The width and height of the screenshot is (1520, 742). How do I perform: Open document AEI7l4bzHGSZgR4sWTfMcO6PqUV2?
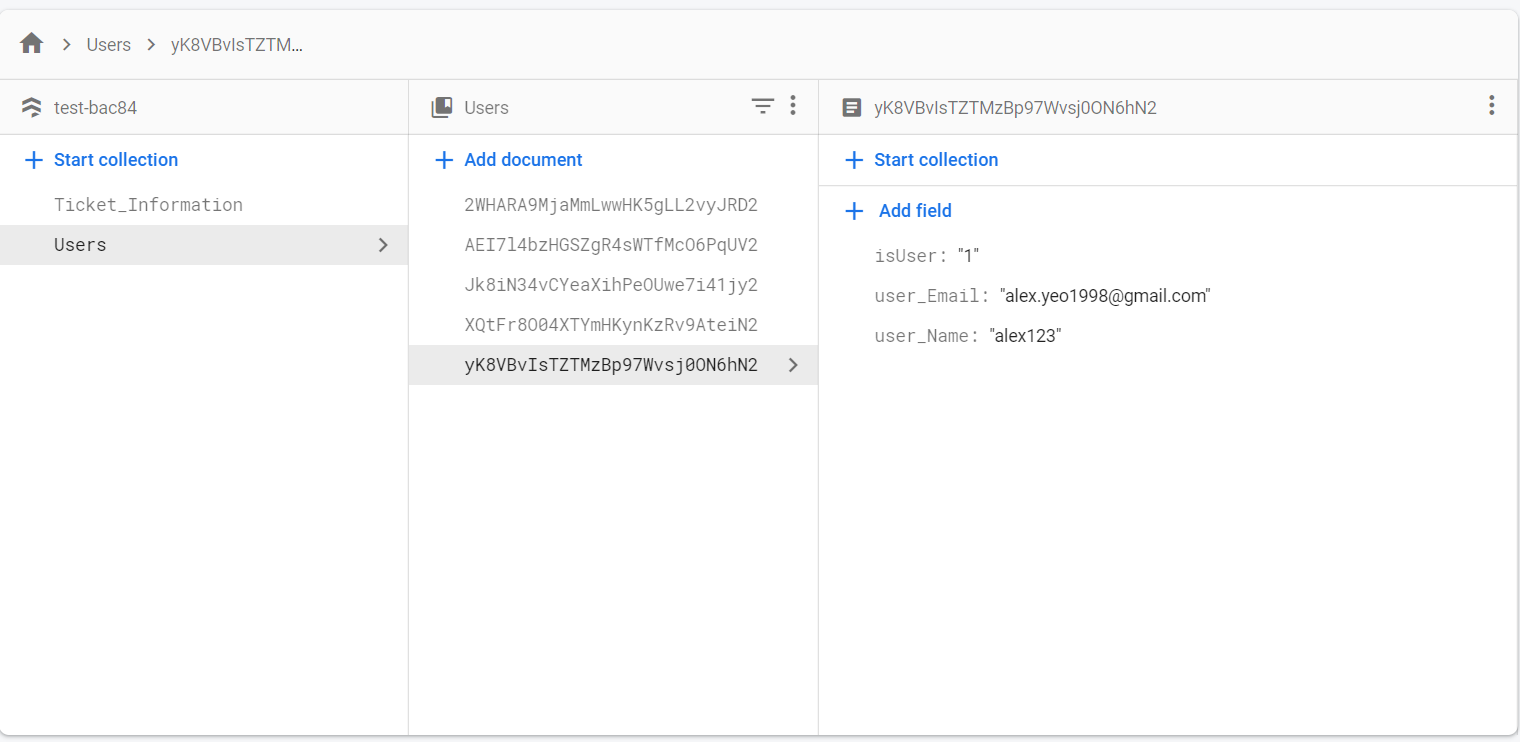tap(613, 245)
